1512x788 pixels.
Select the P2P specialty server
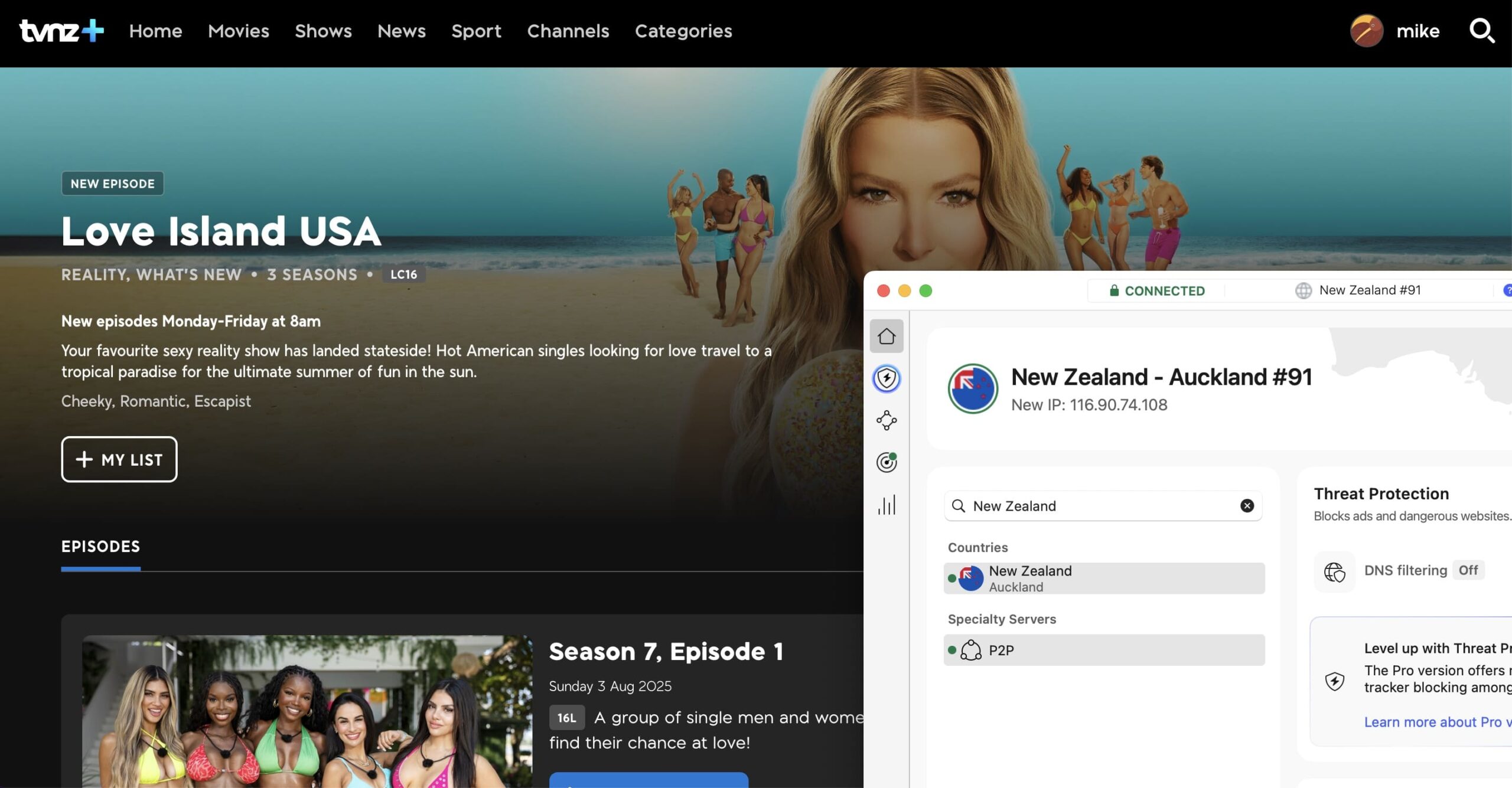point(1103,650)
